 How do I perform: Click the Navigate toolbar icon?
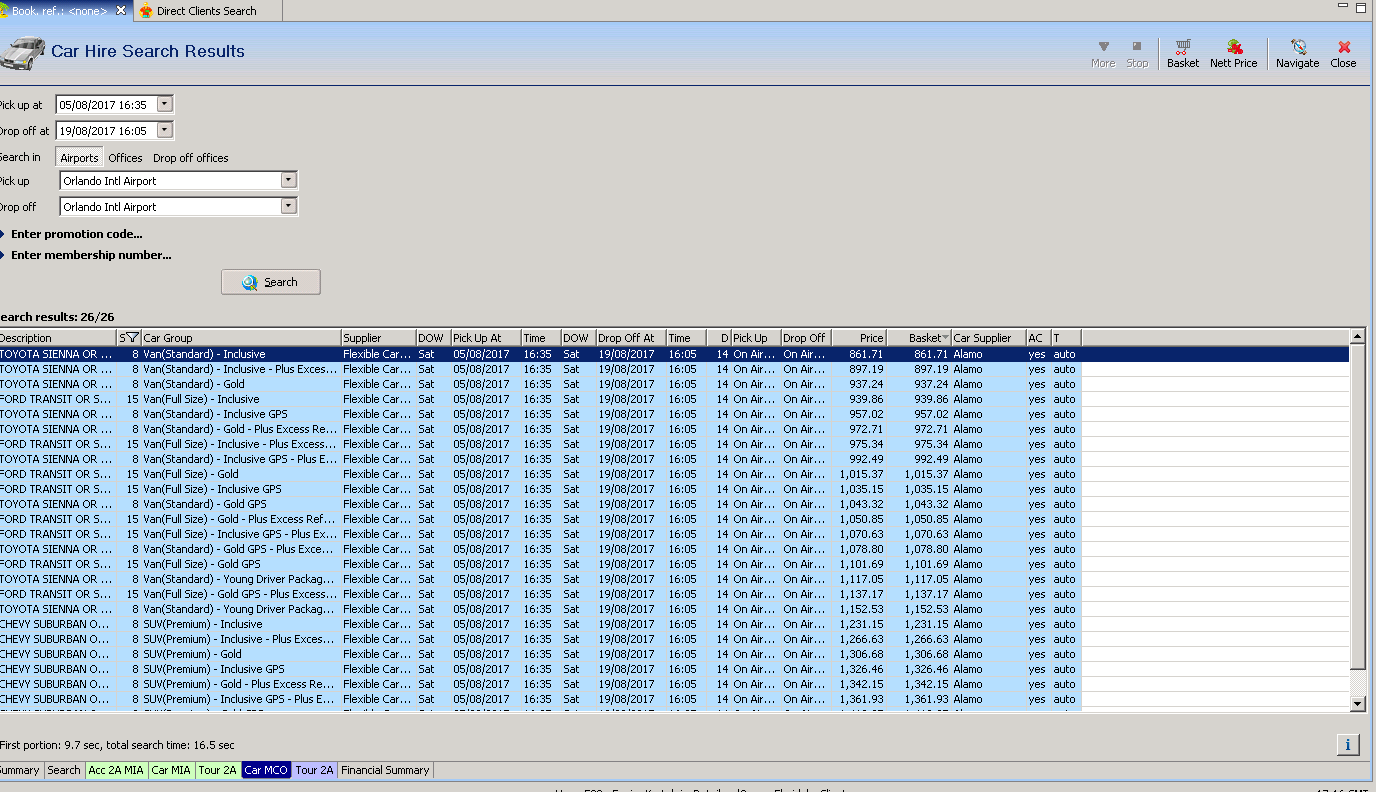click(1297, 48)
